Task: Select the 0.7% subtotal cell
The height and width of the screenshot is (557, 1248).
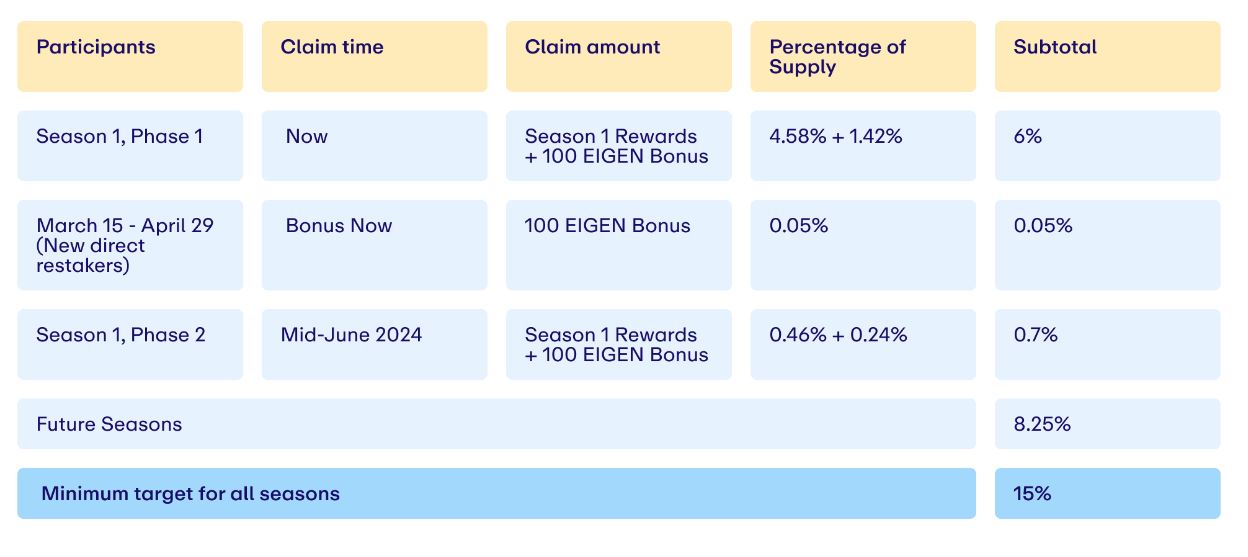Action: click(1107, 344)
